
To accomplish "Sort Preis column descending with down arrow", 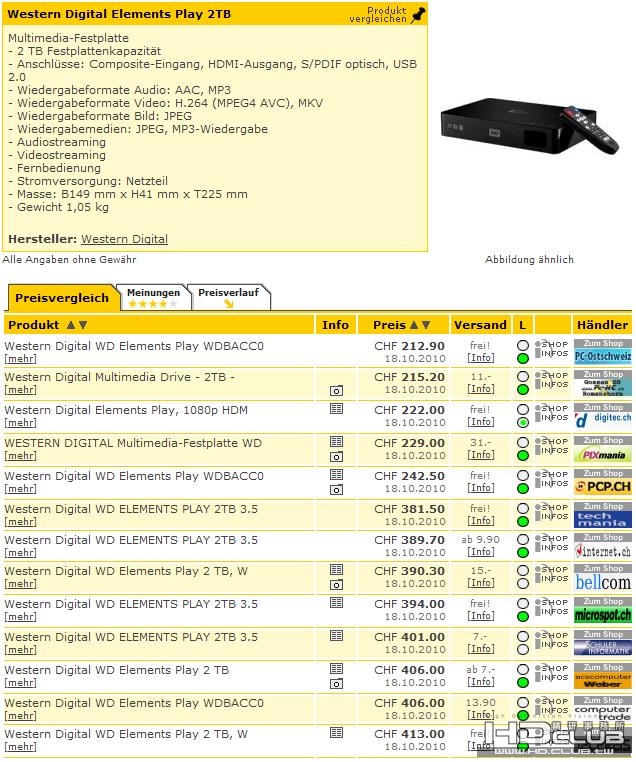I will coord(426,325).
